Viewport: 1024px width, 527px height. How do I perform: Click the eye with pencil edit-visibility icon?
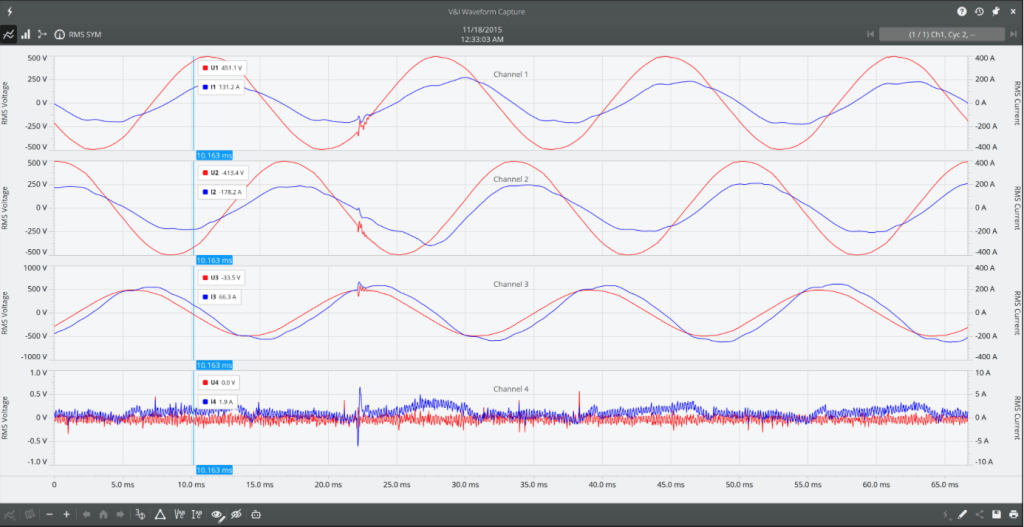pos(219,515)
